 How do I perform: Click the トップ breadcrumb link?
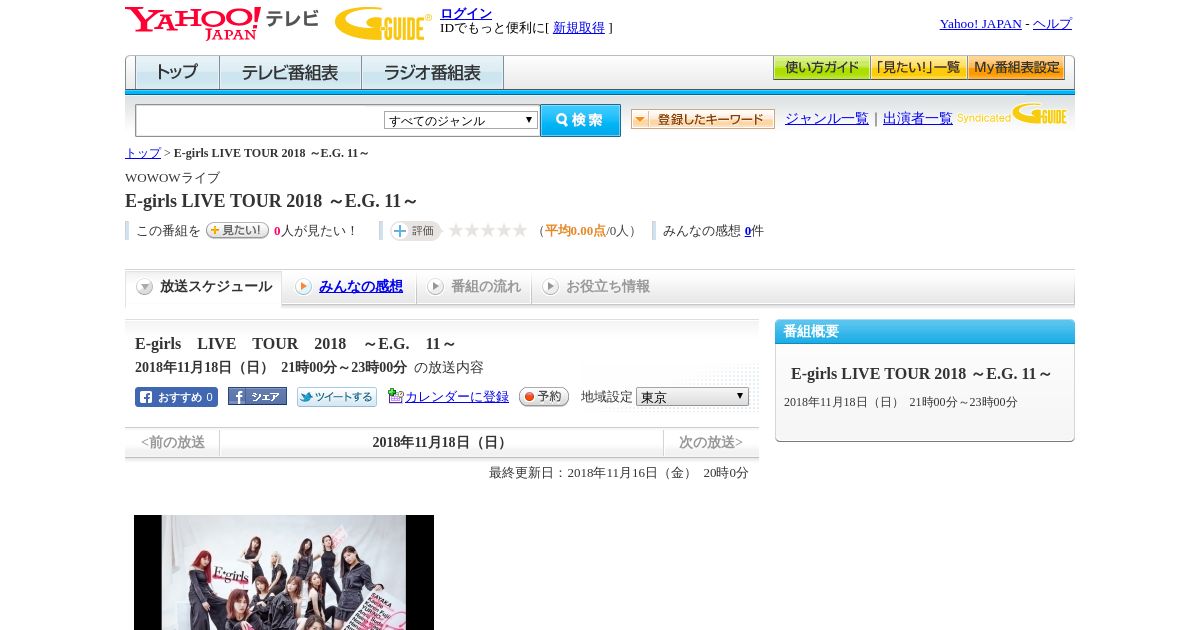(143, 153)
